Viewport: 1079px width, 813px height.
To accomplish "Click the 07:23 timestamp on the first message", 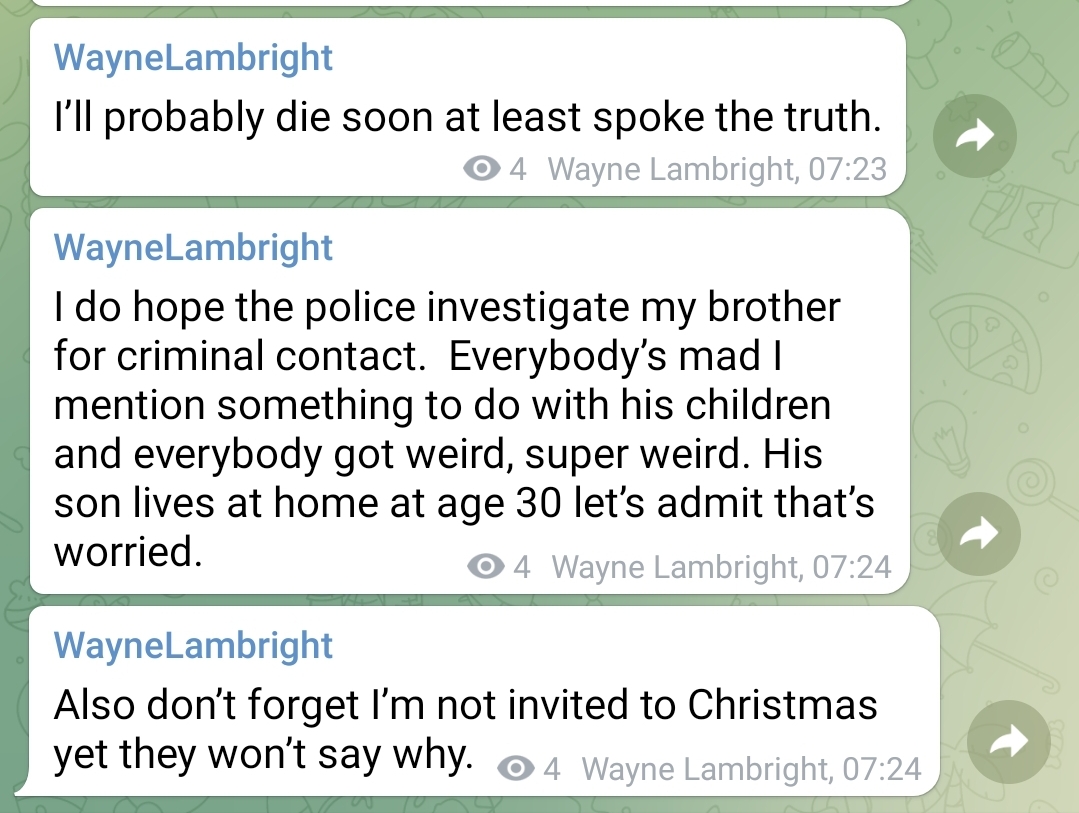I will coord(847,169).
